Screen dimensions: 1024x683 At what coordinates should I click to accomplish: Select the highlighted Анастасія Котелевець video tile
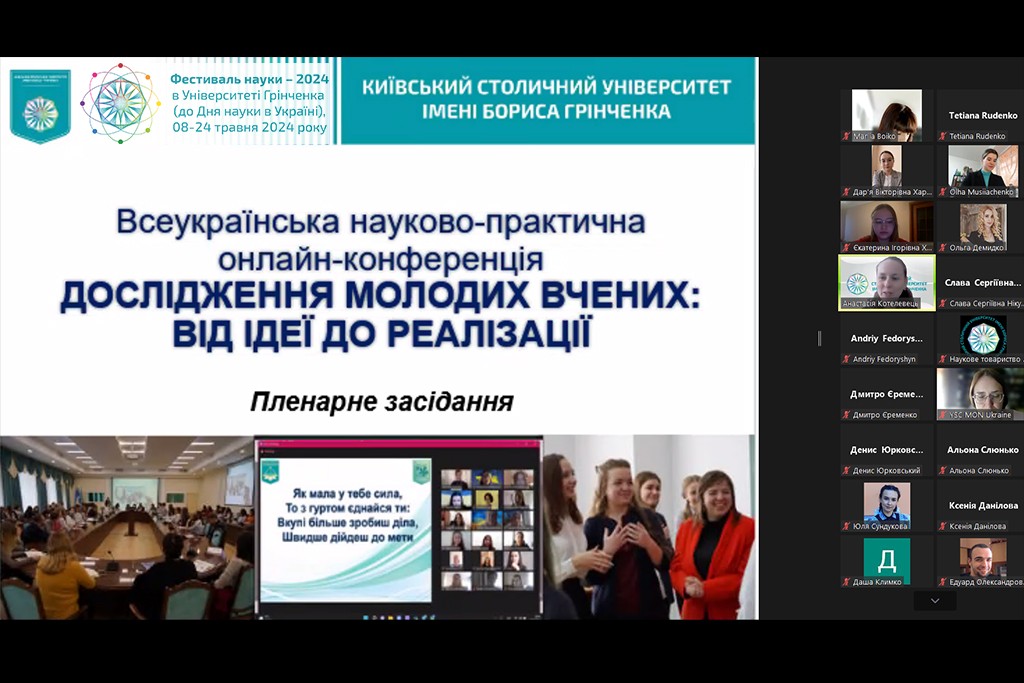click(886, 282)
